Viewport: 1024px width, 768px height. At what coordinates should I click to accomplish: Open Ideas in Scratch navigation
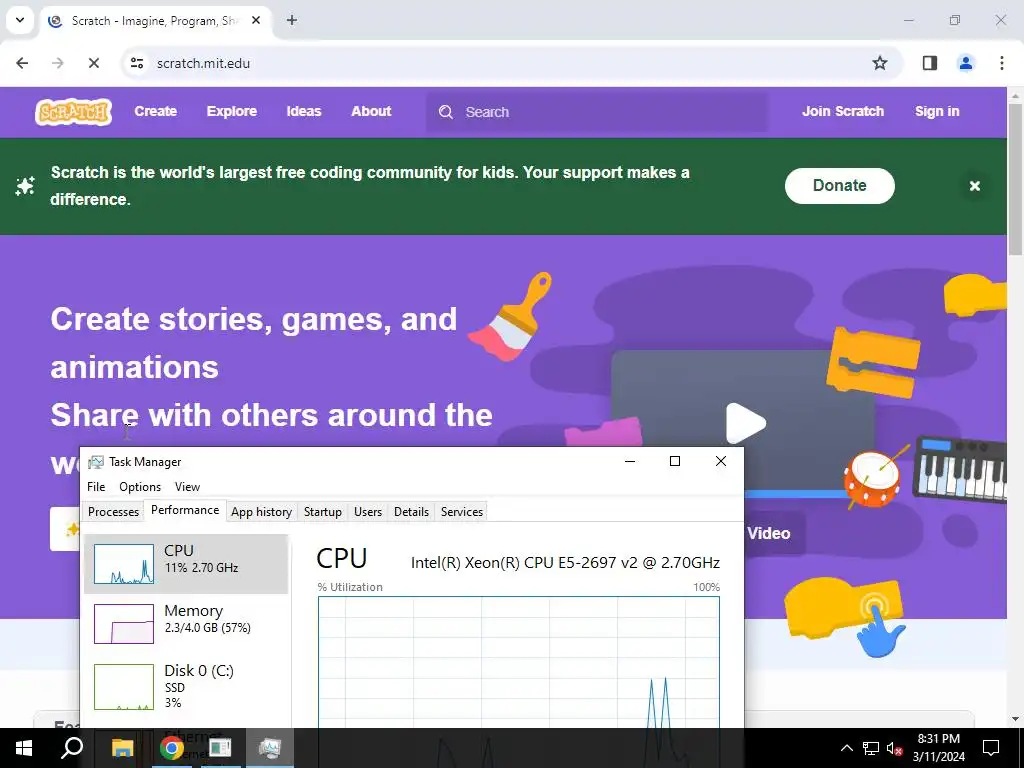pos(304,112)
